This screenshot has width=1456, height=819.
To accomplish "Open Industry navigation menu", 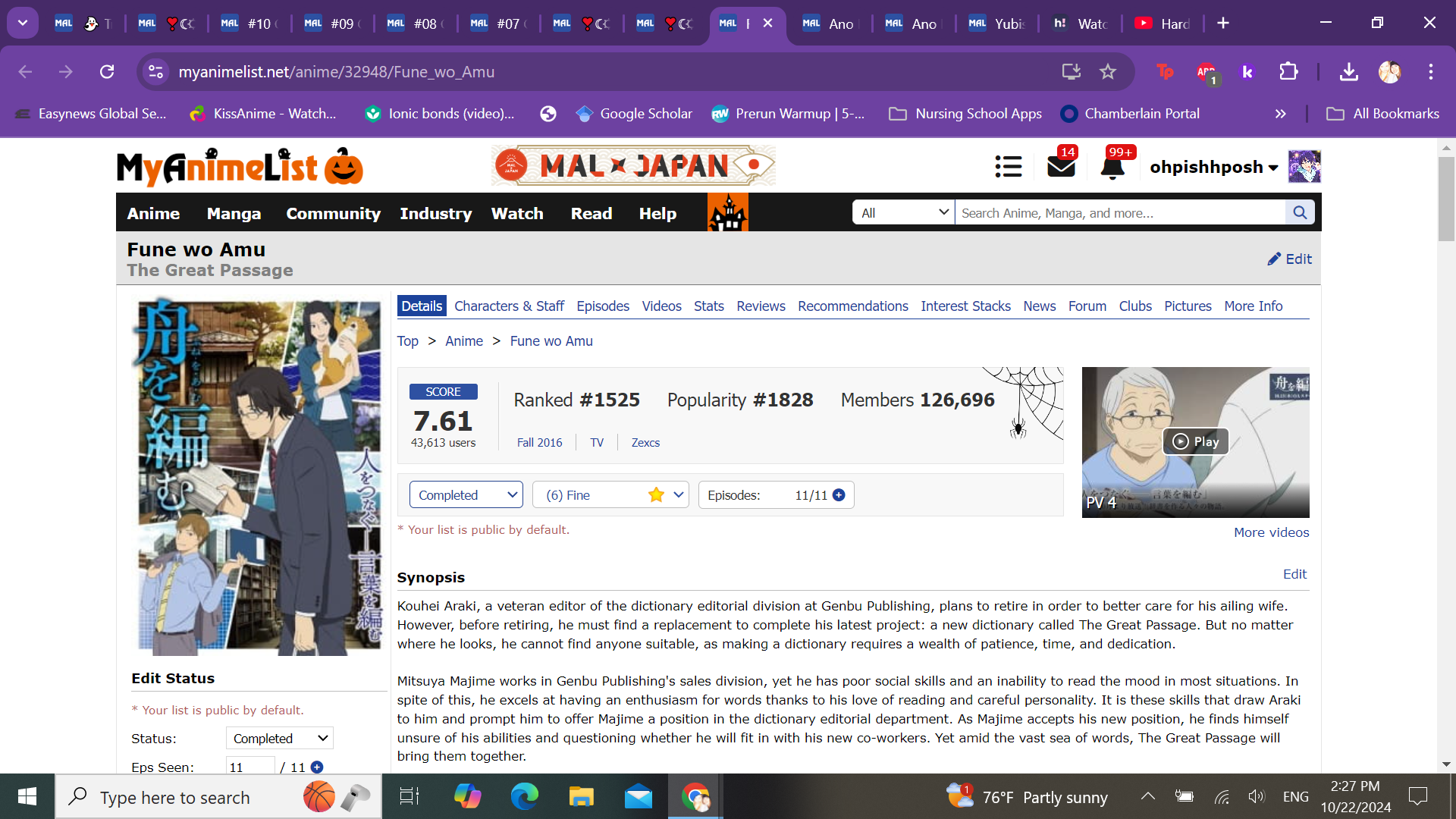I will [435, 213].
